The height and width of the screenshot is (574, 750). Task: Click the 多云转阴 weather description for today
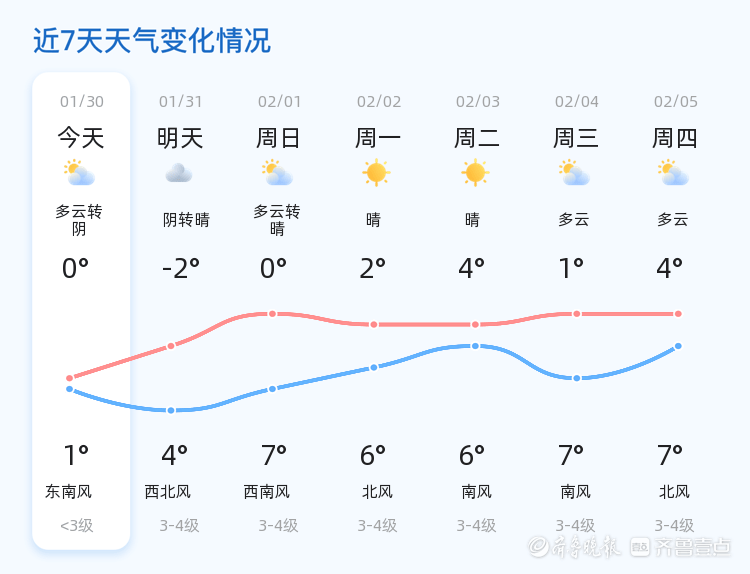pos(79,220)
